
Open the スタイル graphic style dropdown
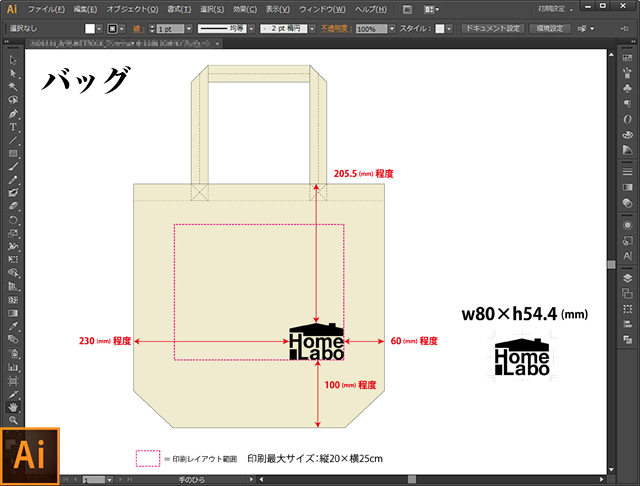coord(449,29)
